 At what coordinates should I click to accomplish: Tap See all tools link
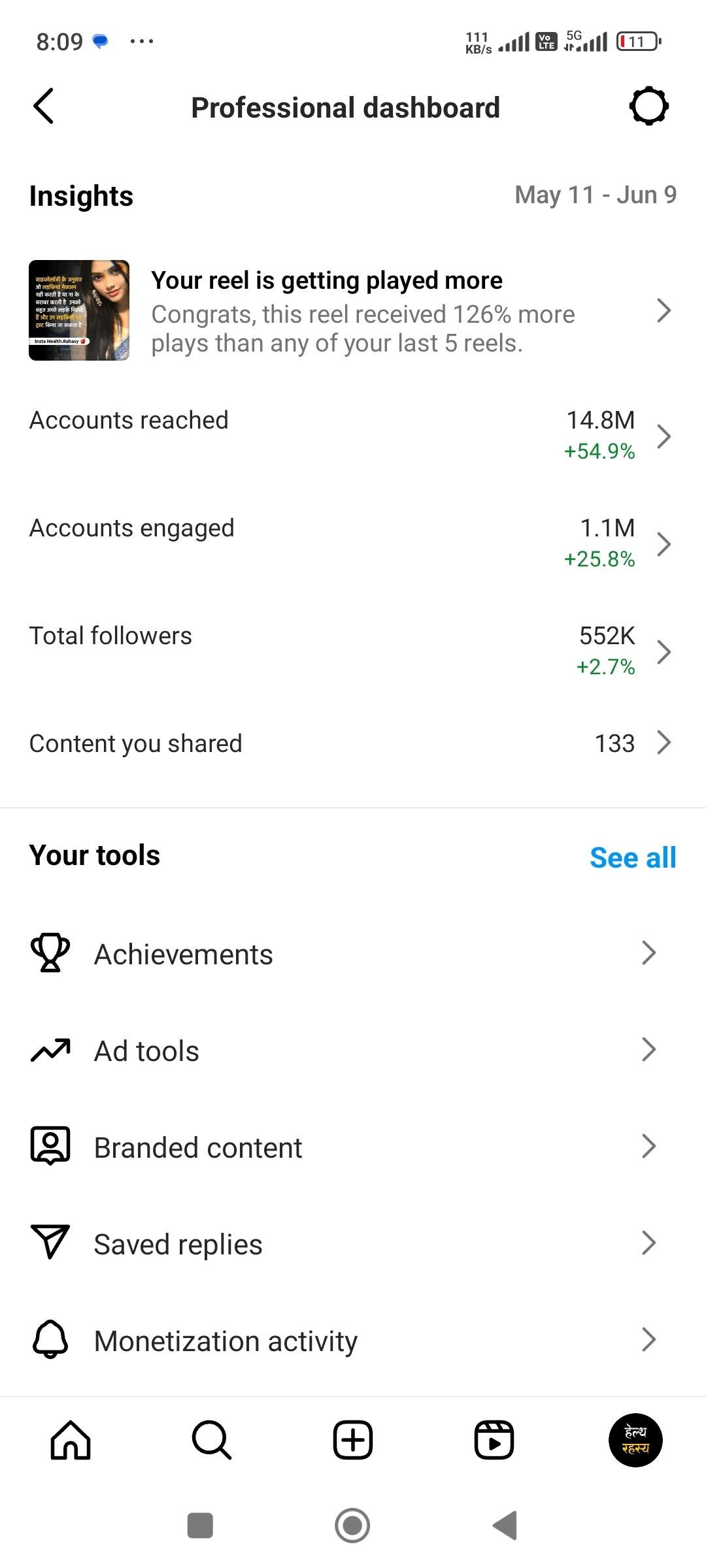632,858
